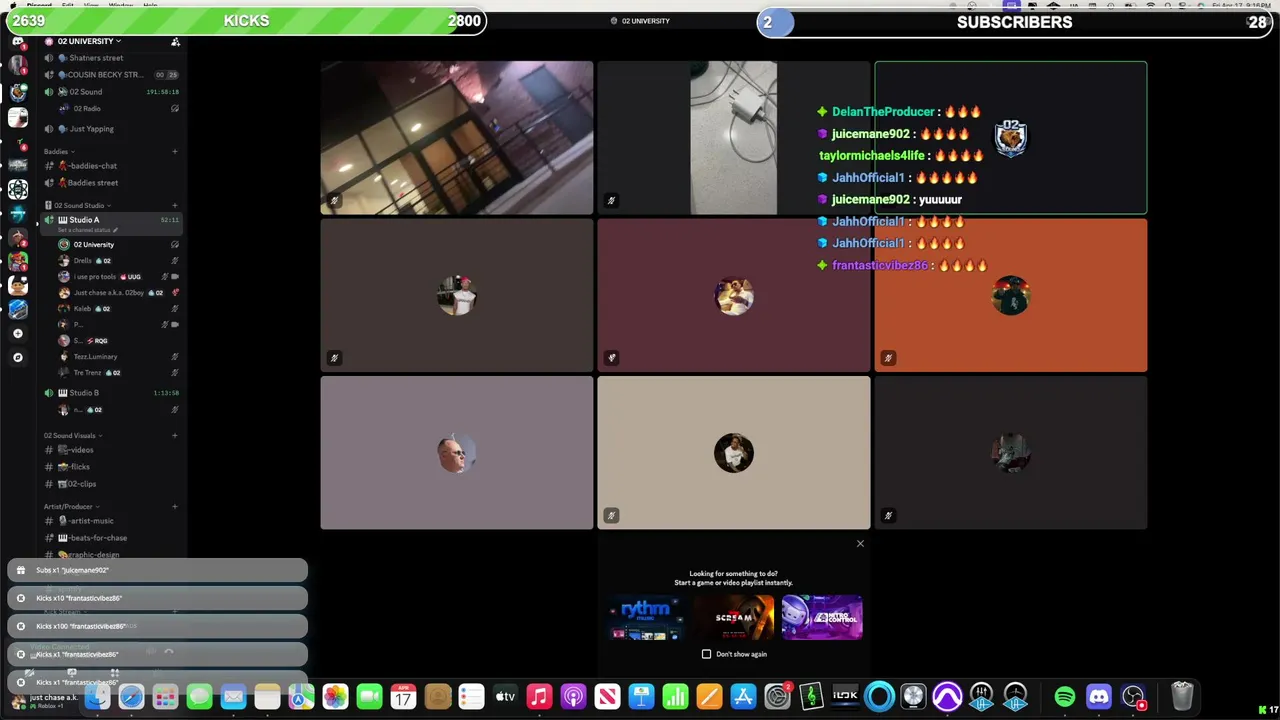The height and width of the screenshot is (720, 1280).
Task: Click user Tre Trenz in Studio A
Action: pyautogui.click(x=118, y=373)
